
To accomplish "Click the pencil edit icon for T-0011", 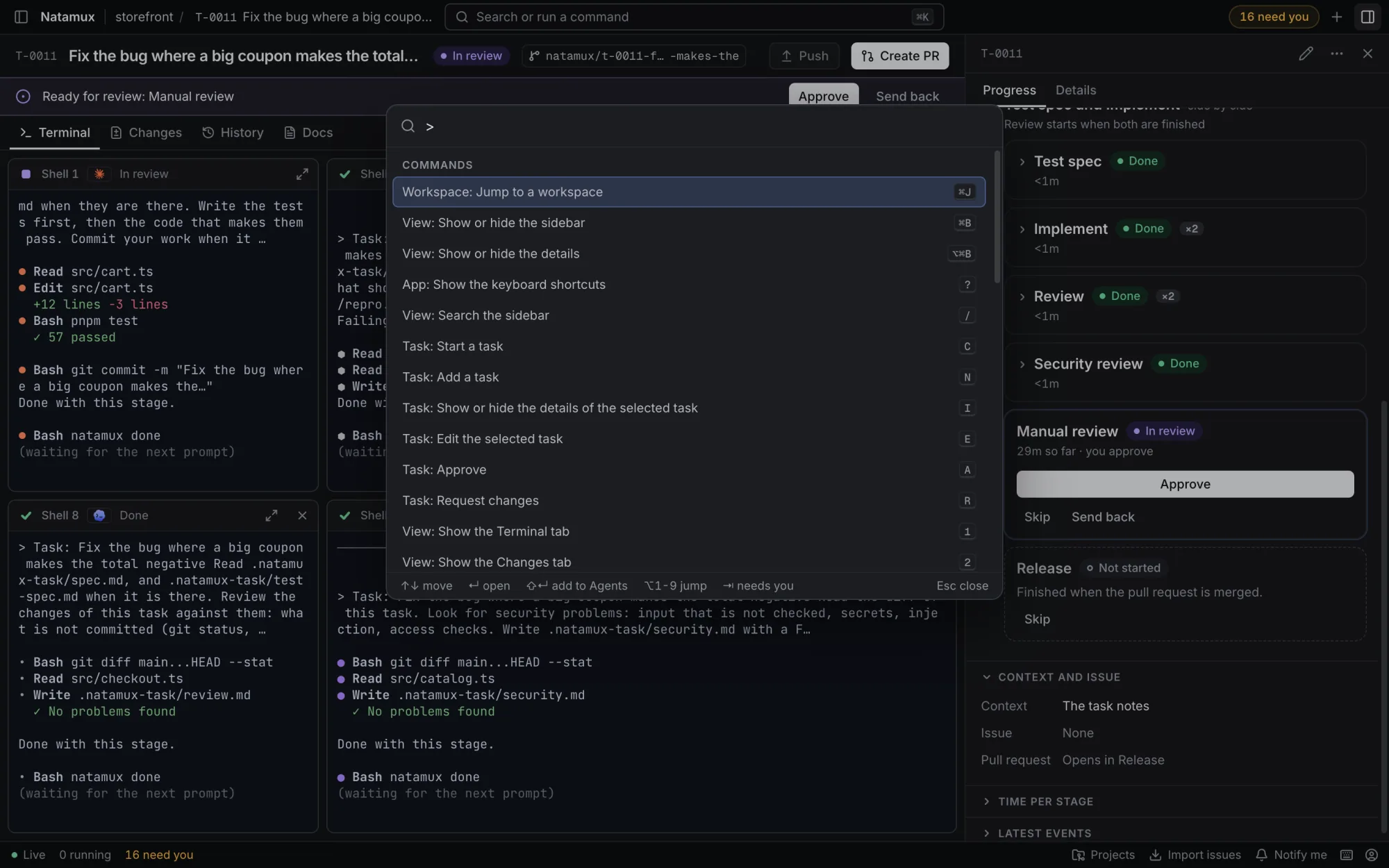I will tap(1306, 53).
